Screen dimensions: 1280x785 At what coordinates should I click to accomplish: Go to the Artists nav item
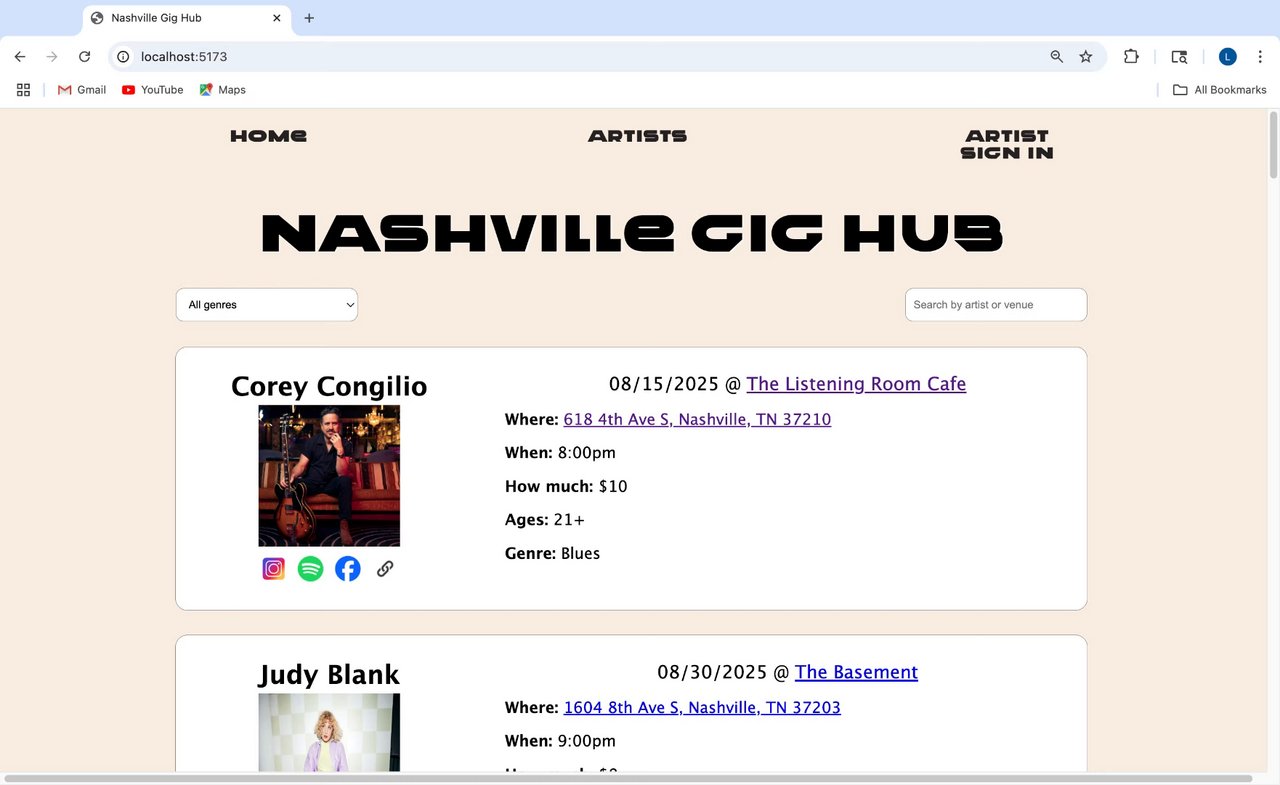pyautogui.click(x=638, y=136)
